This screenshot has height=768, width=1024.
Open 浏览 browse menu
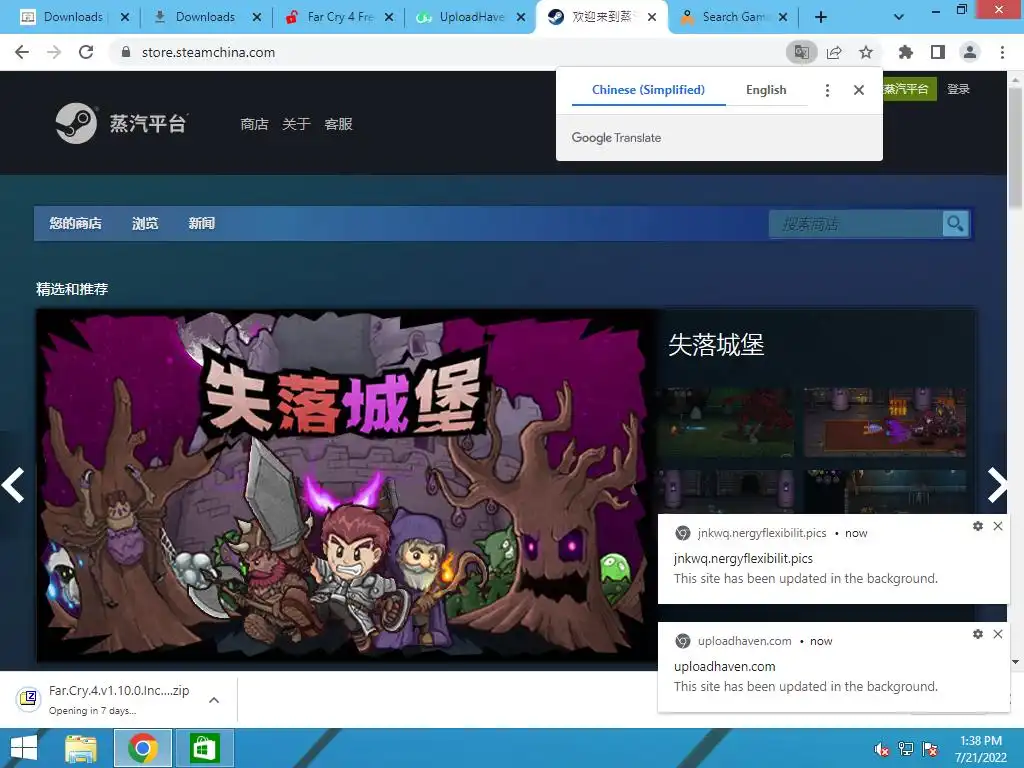pyautogui.click(x=145, y=223)
